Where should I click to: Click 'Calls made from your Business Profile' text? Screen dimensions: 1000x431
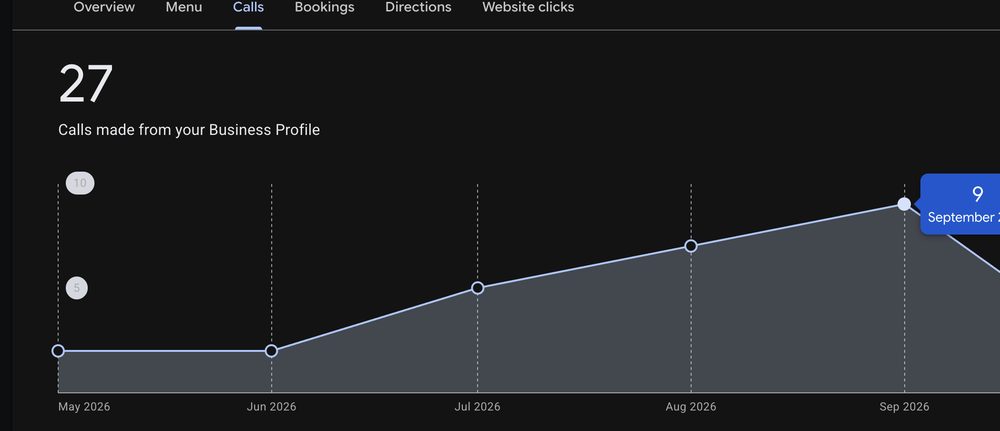[x=189, y=130]
